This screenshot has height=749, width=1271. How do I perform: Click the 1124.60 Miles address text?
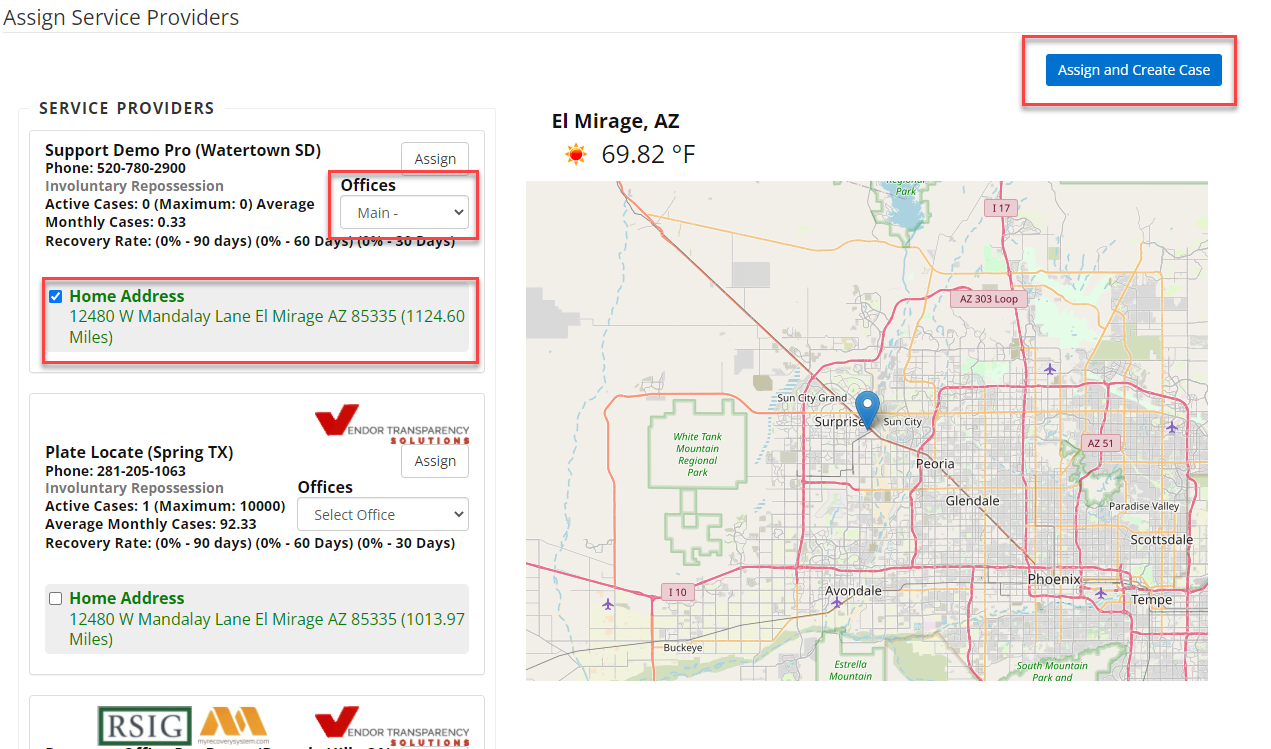(x=267, y=327)
